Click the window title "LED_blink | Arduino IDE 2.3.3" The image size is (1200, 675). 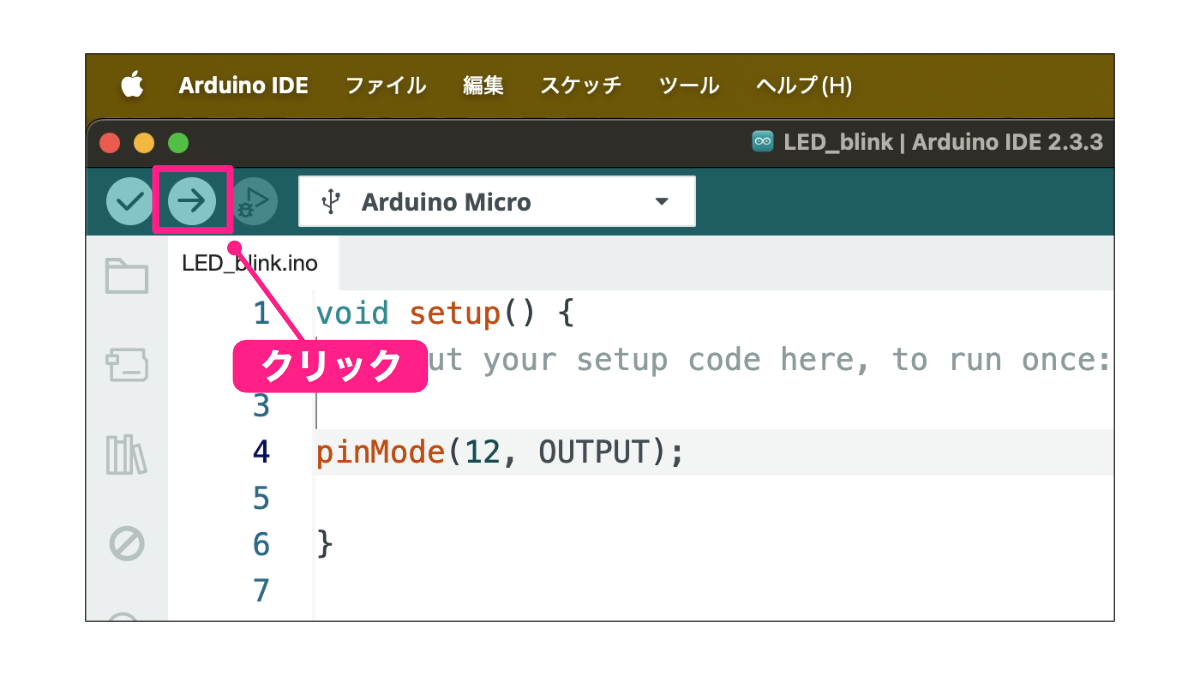[943, 143]
